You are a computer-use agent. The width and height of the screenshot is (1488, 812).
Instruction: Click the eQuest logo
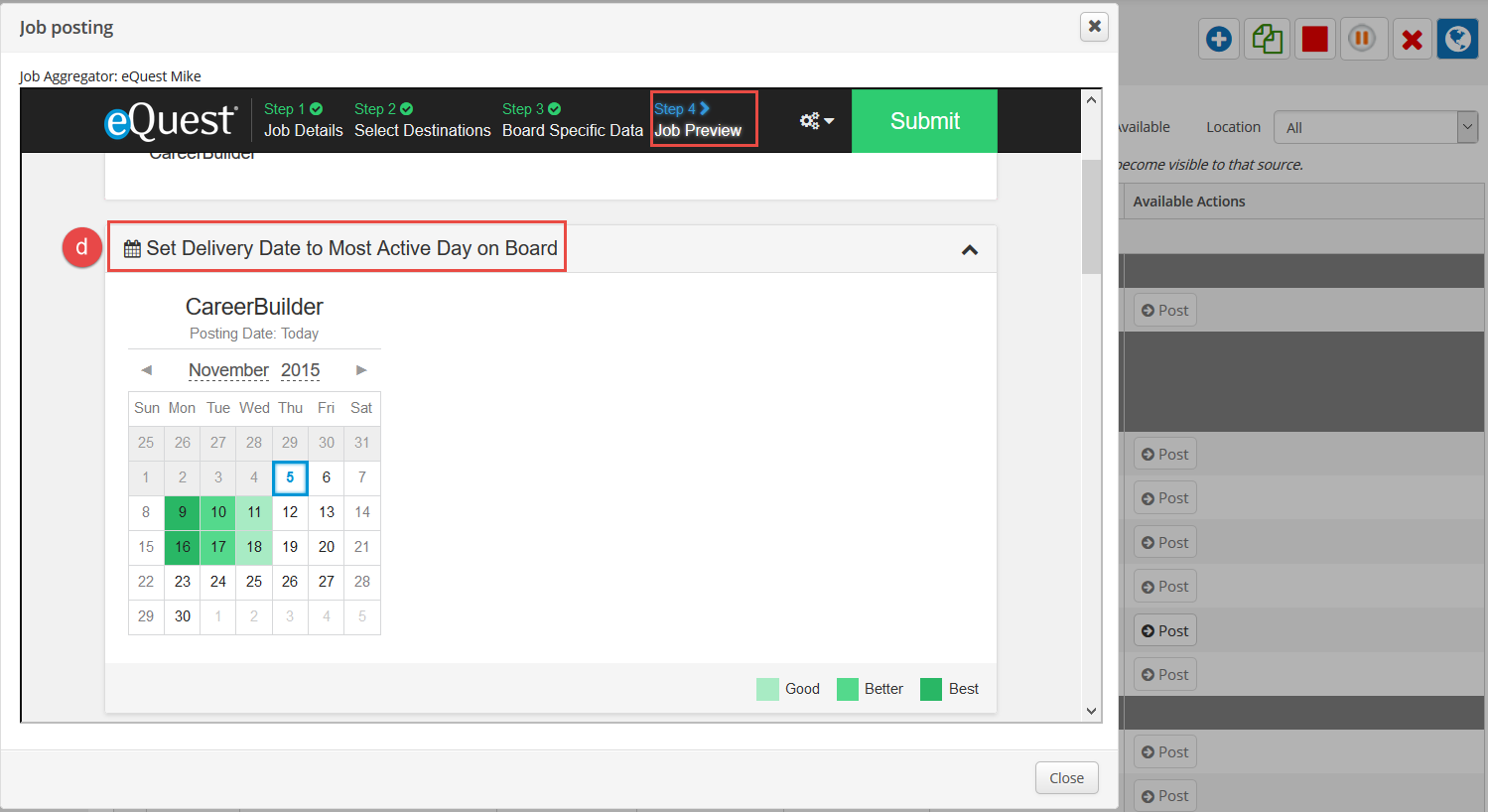coord(170,120)
